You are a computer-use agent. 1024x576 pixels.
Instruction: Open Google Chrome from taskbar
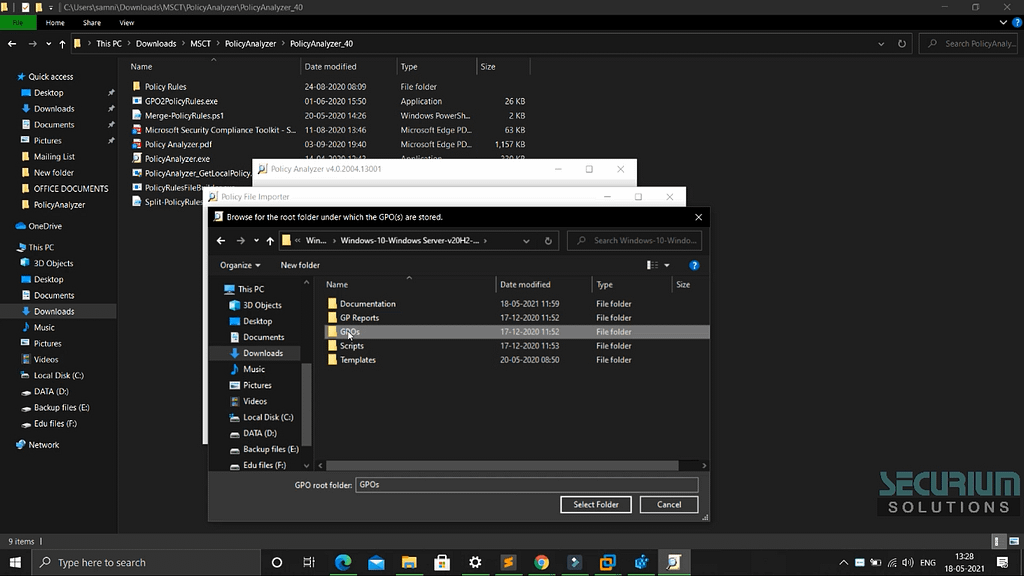point(541,562)
